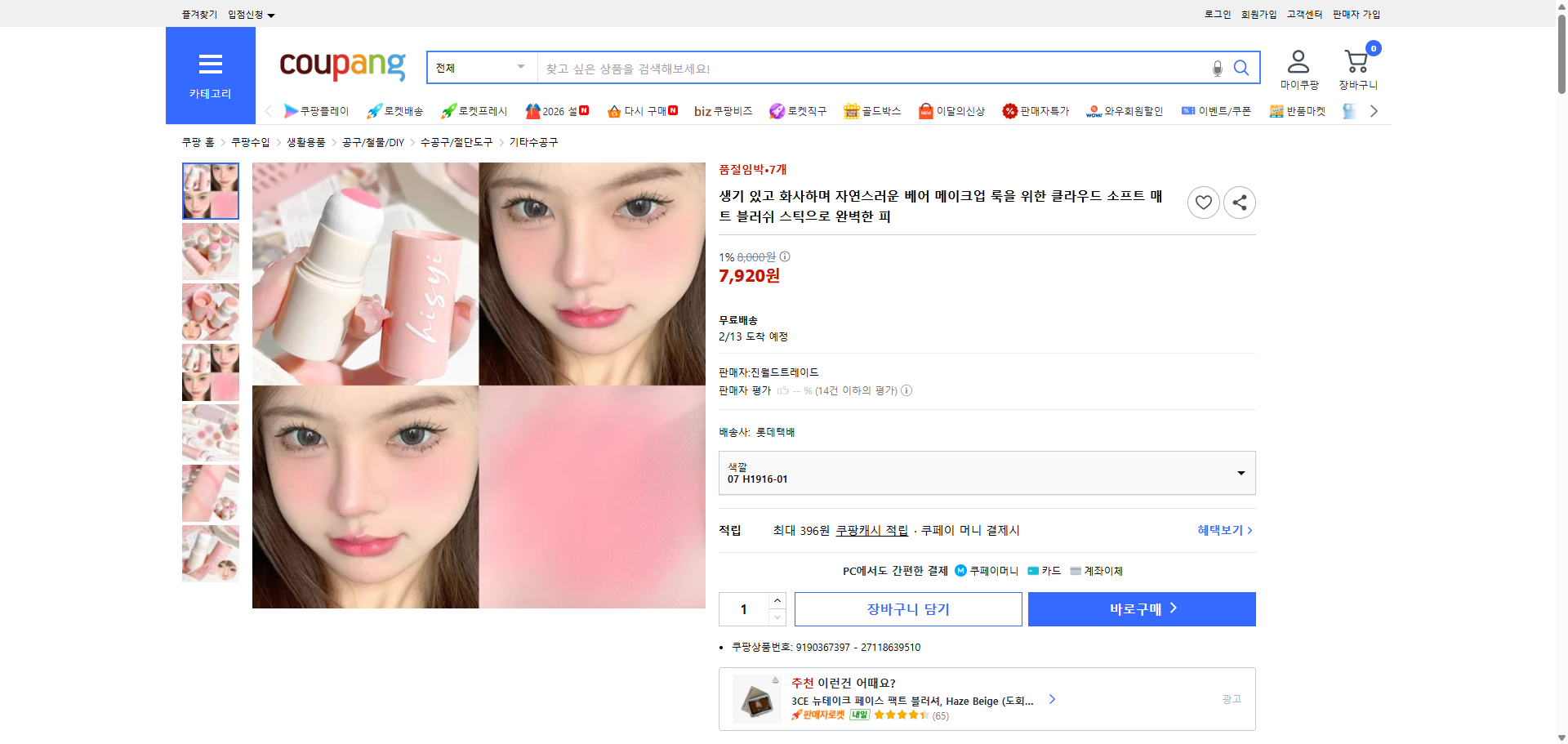Click the info icon next to 판매자 평가

click(906, 390)
